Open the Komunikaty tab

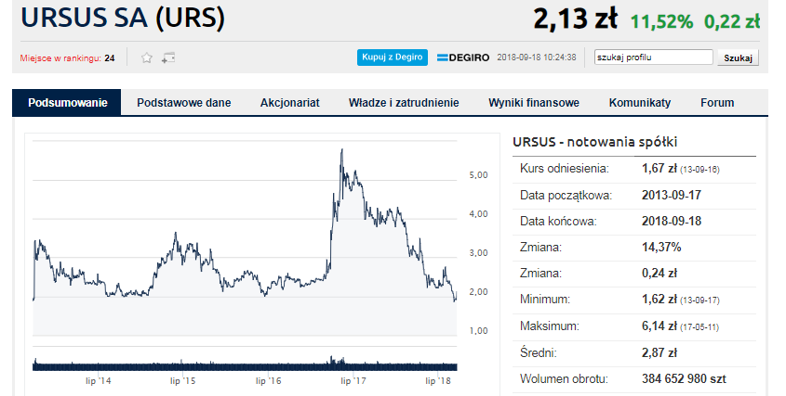[x=640, y=103]
